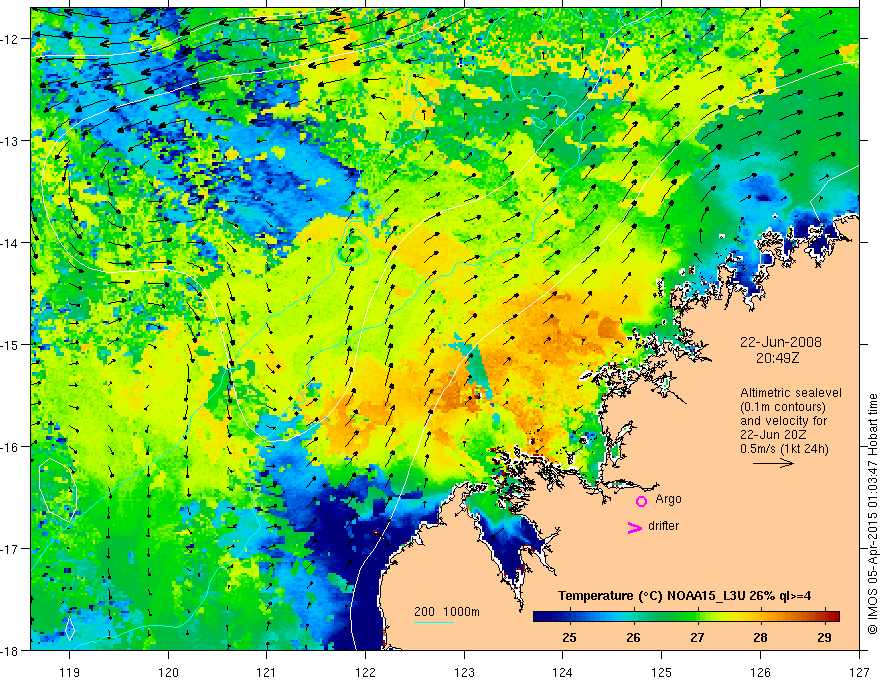Click the latitude label -15
This screenshot has height=680, width=880.
[x=10, y=345]
